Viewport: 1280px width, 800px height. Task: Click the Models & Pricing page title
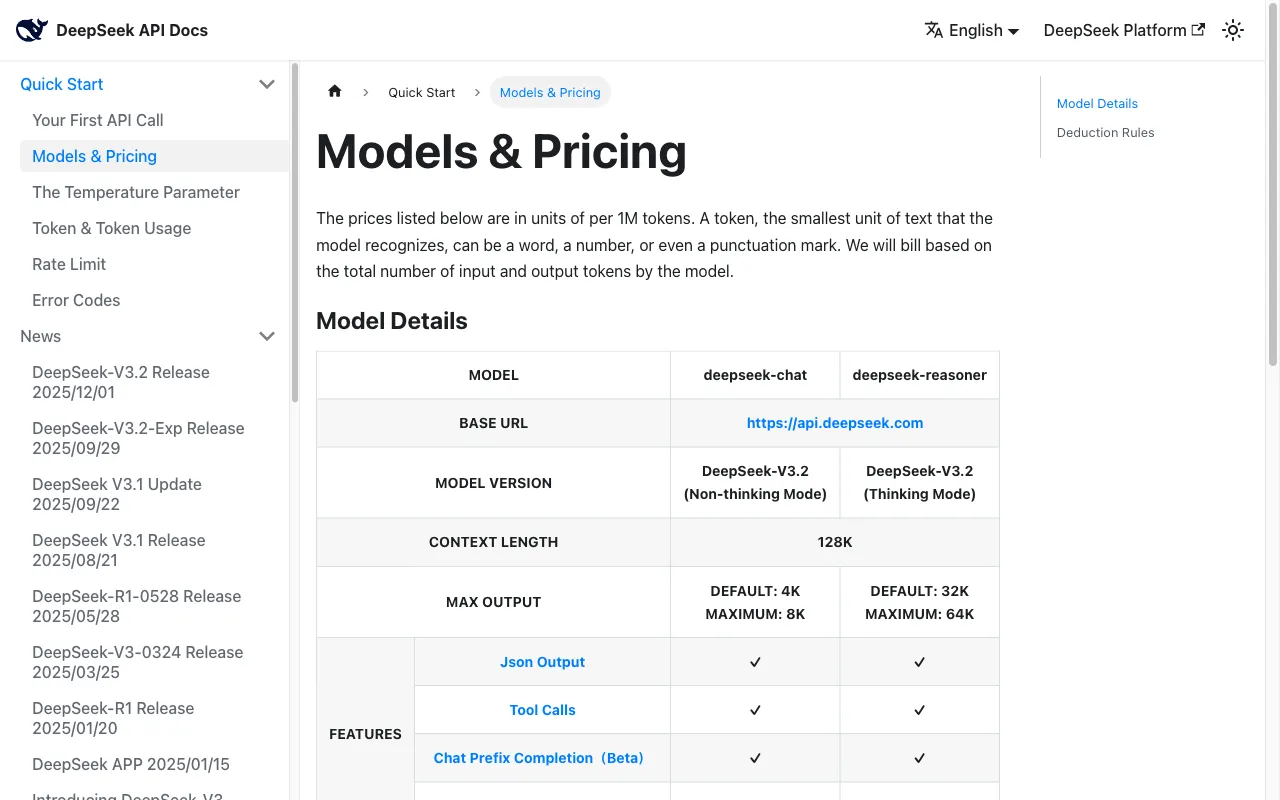pyautogui.click(x=501, y=152)
